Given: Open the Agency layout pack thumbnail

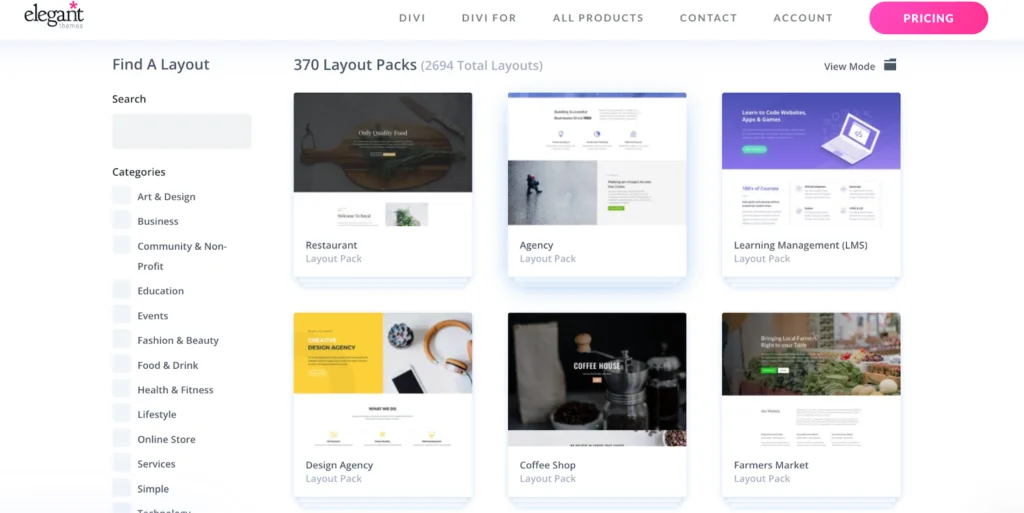Looking at the screenshot, I should pos(597,160).
